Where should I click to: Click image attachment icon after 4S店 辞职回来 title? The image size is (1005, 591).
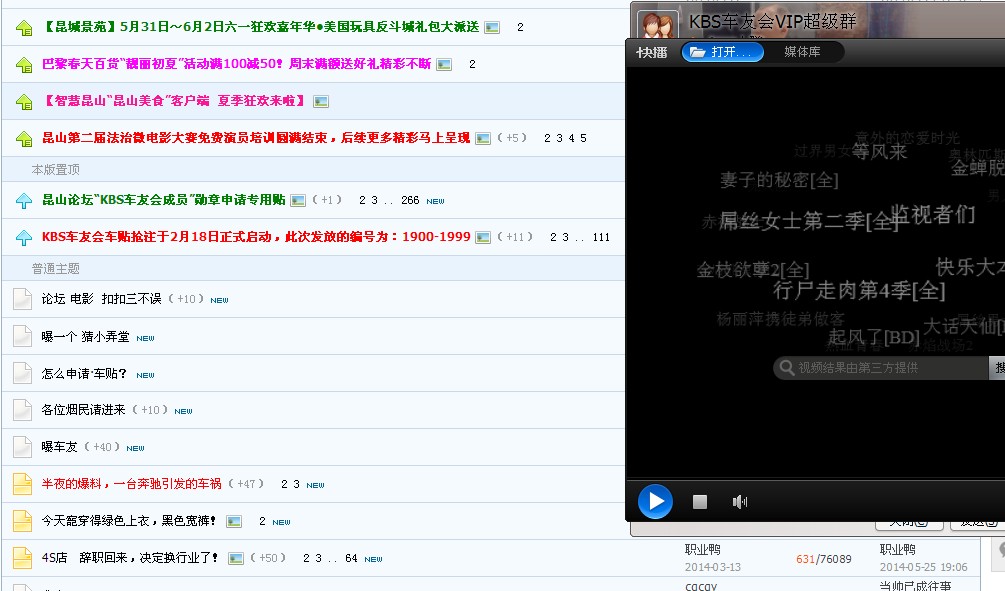point(236,559)
